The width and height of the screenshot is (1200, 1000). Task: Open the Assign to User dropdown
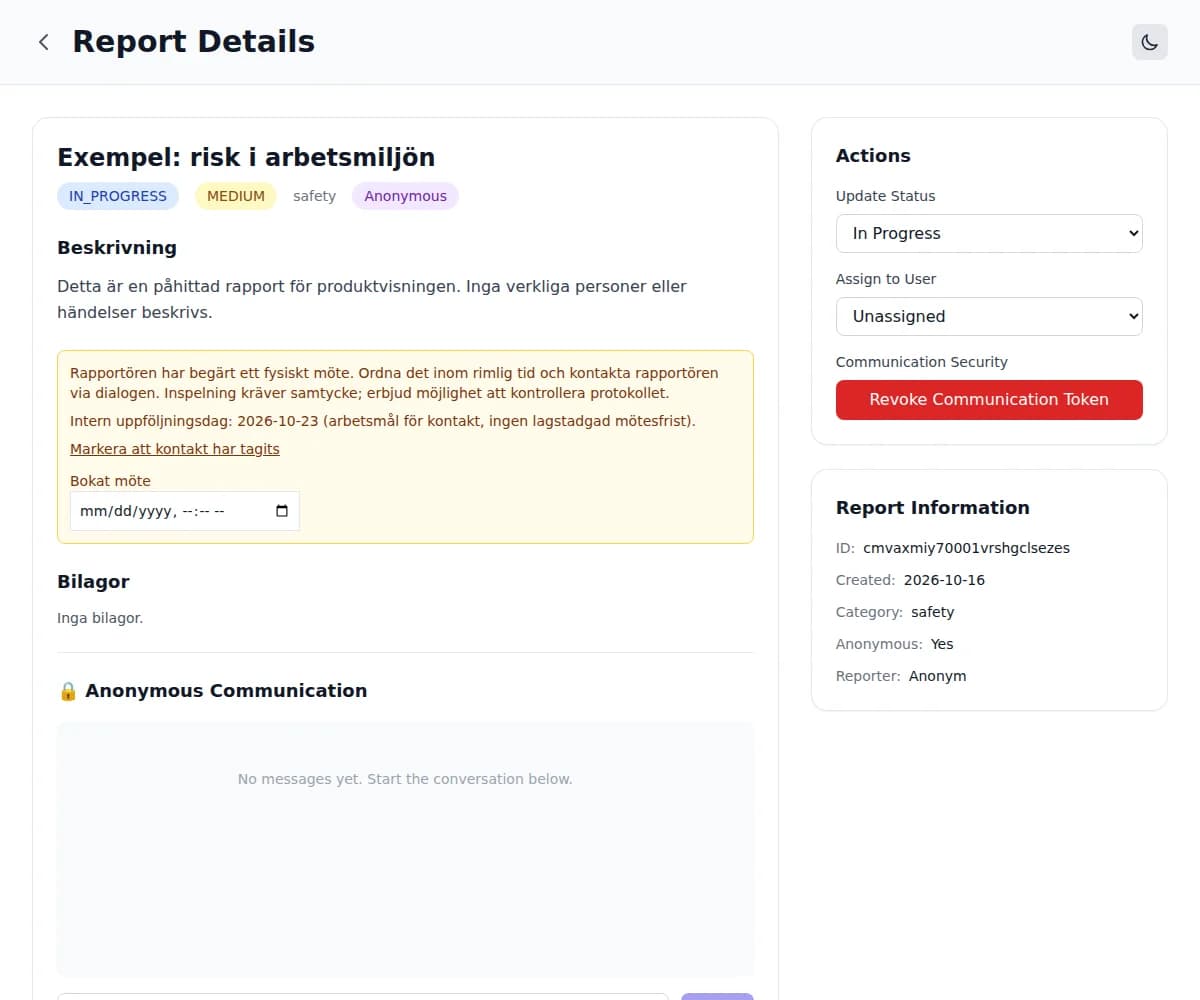tap(989, 316)
